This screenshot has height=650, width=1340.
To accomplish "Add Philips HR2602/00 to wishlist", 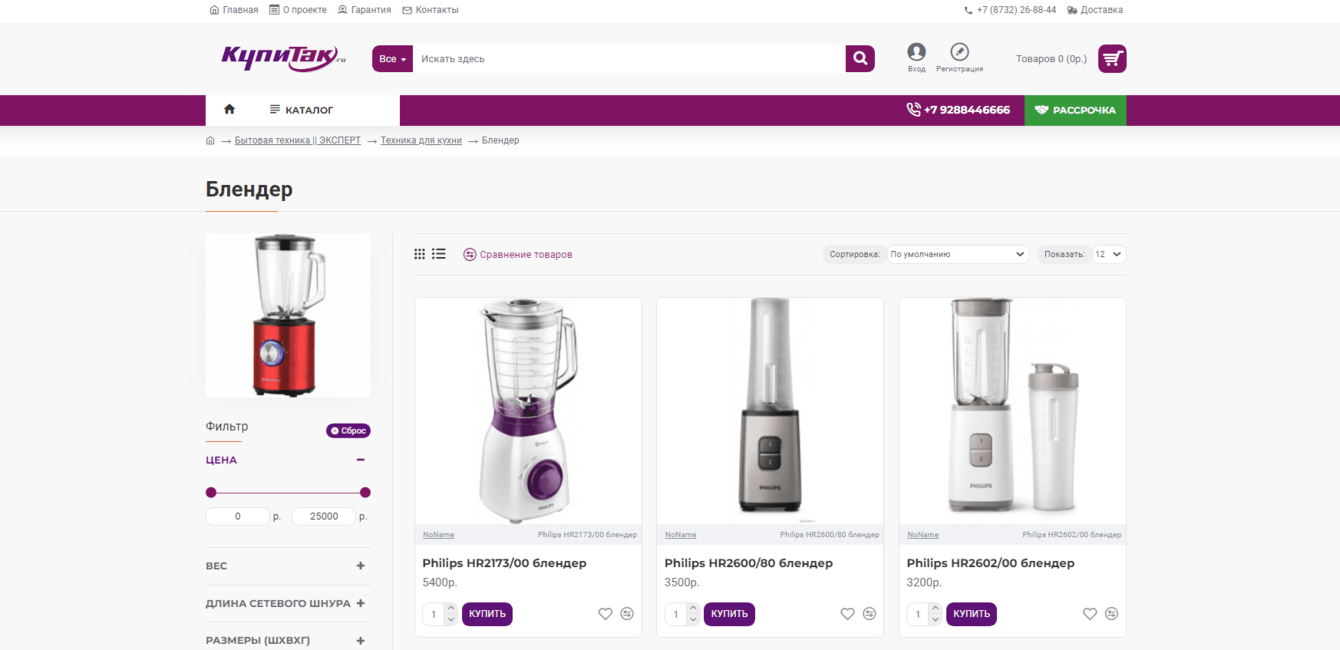I will tap(1089, 614).
